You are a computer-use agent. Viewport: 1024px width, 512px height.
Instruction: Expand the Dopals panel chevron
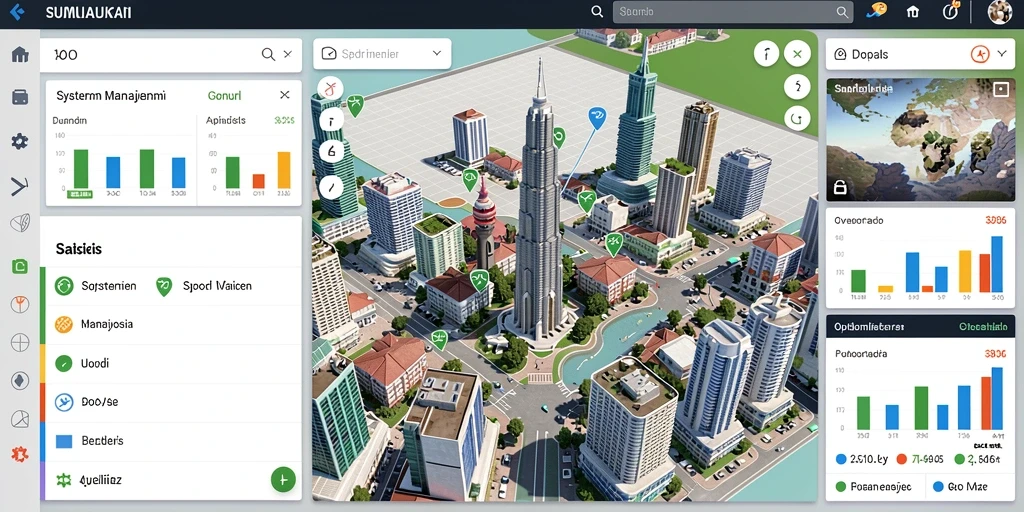pos(1002,54)
